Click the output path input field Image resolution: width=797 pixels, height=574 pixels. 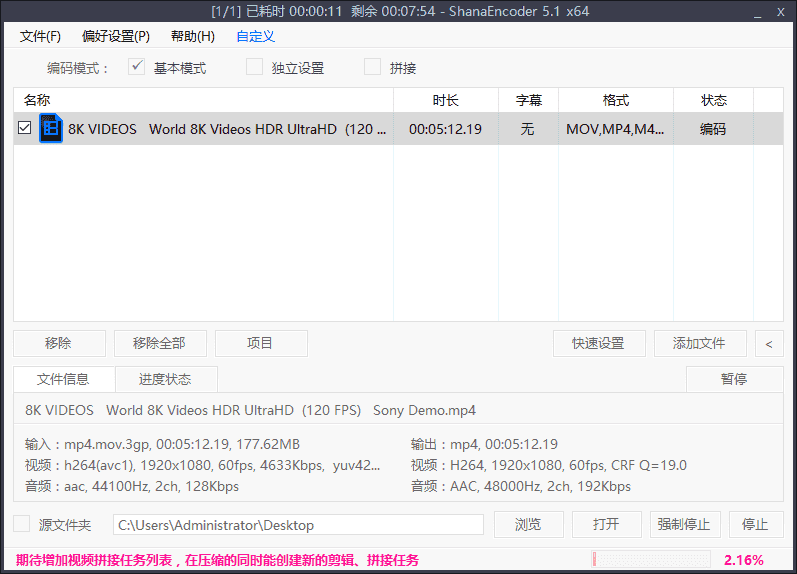point(298,525)
